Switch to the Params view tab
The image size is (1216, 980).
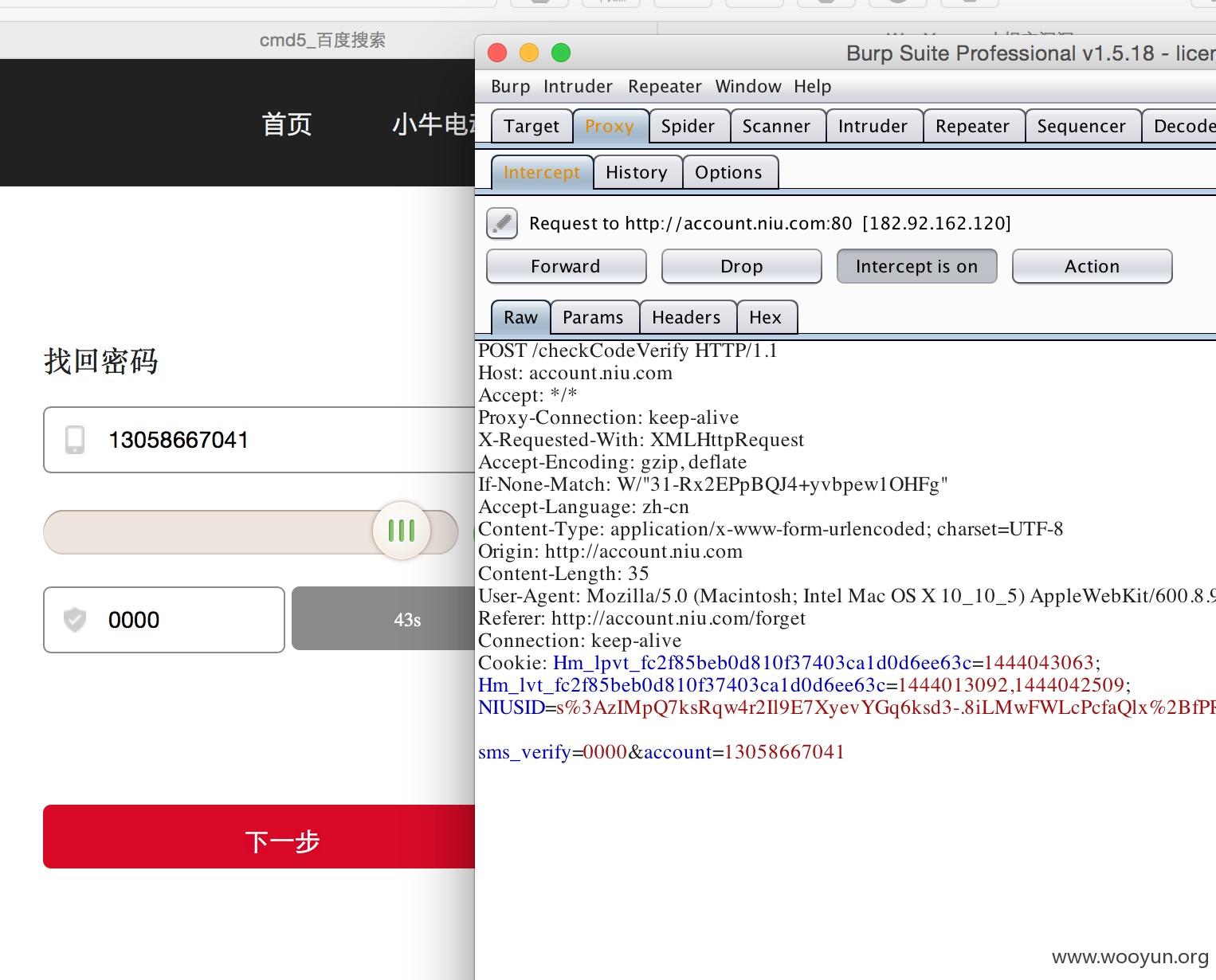pyautogui.click(x=593, y=317)
